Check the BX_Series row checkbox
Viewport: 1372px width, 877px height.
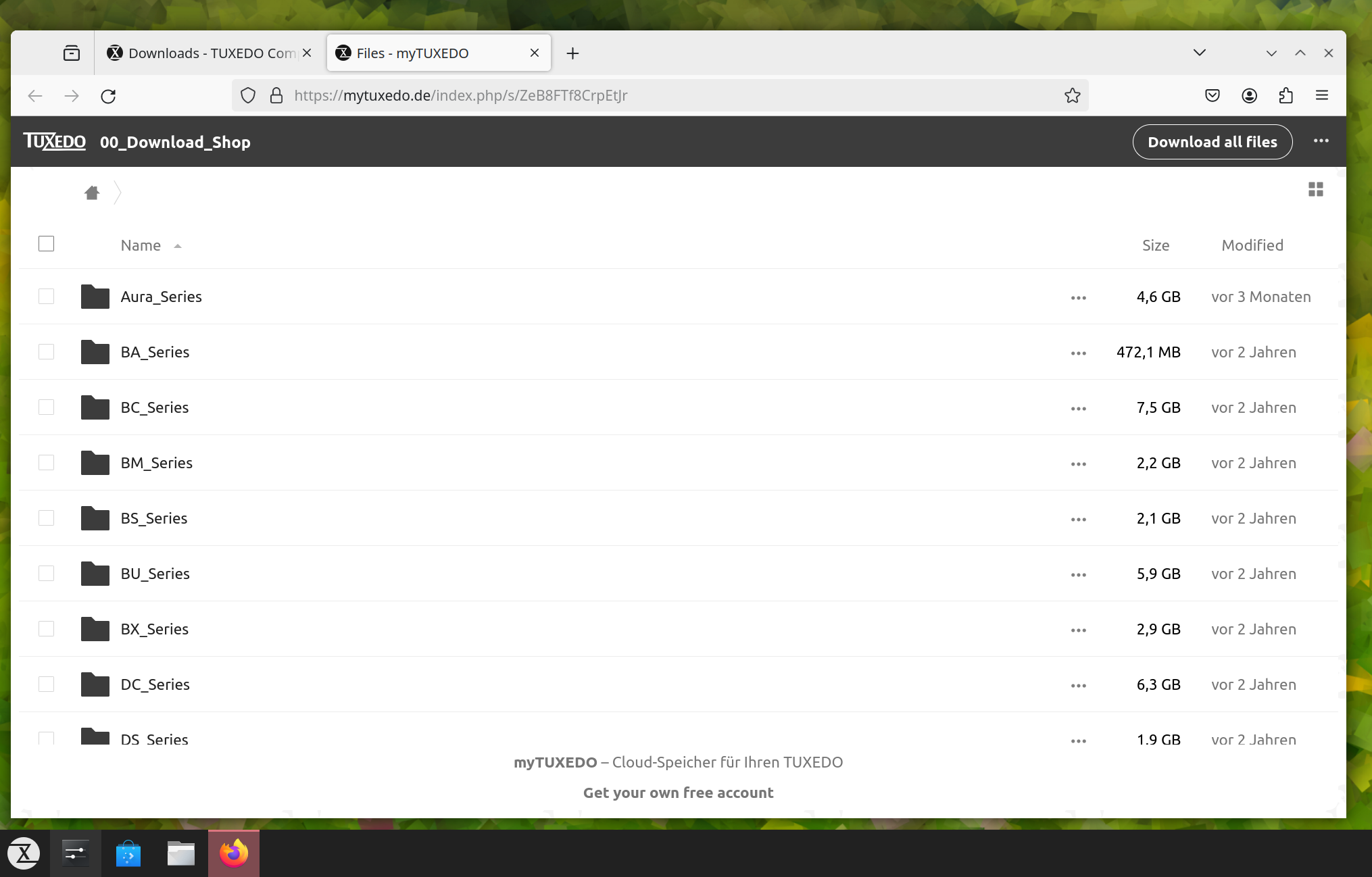pyautogui.click(x=46, y=629)
